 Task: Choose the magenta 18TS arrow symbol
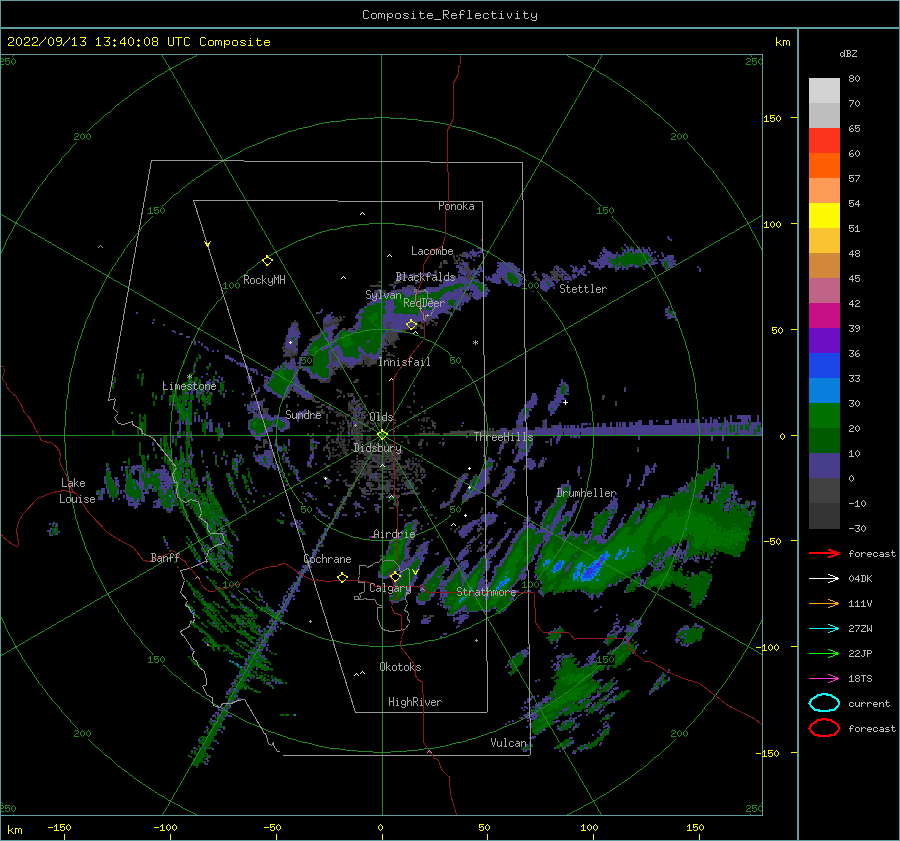824,679
